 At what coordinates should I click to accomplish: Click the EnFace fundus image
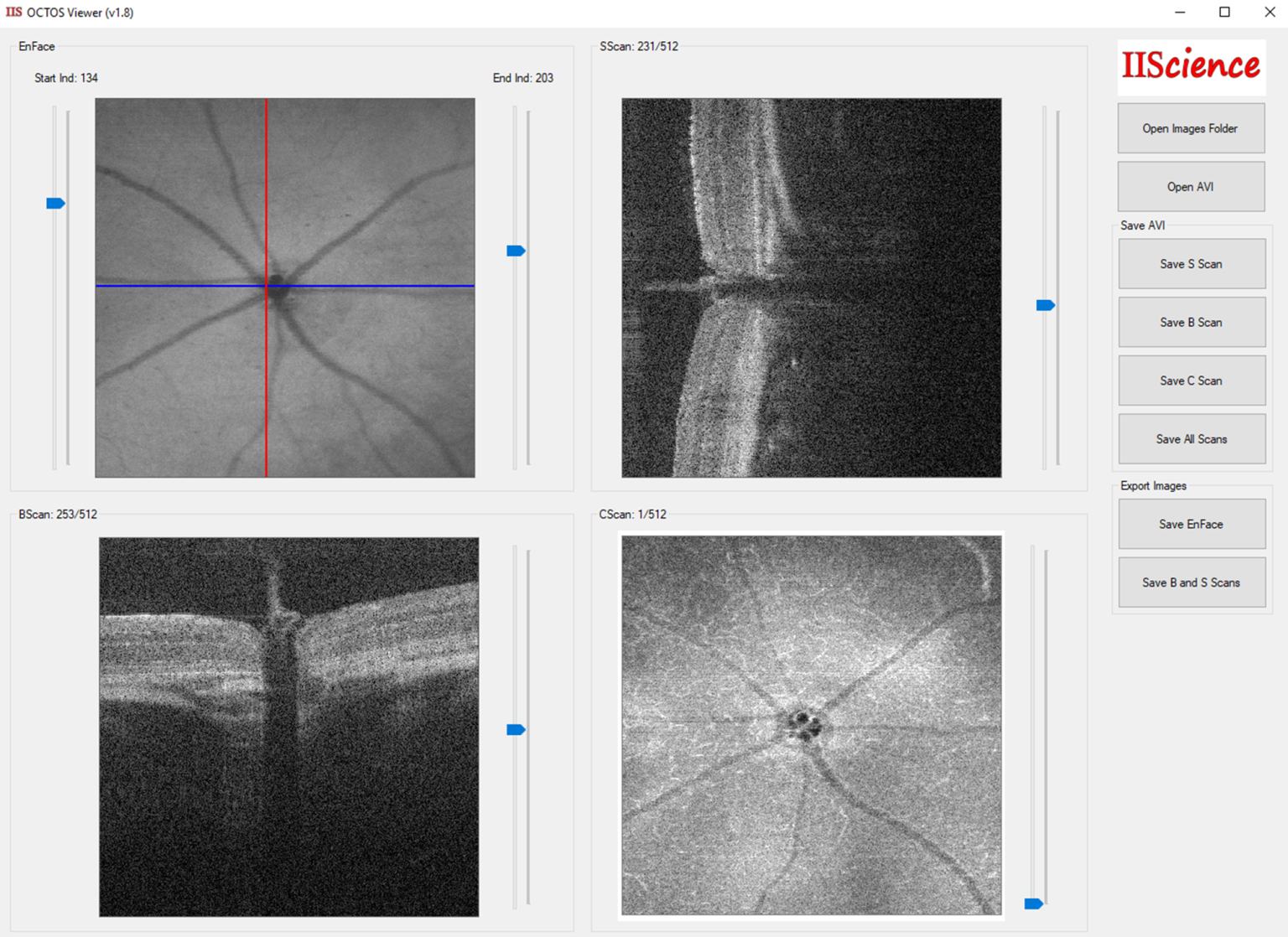pos(285,287)
